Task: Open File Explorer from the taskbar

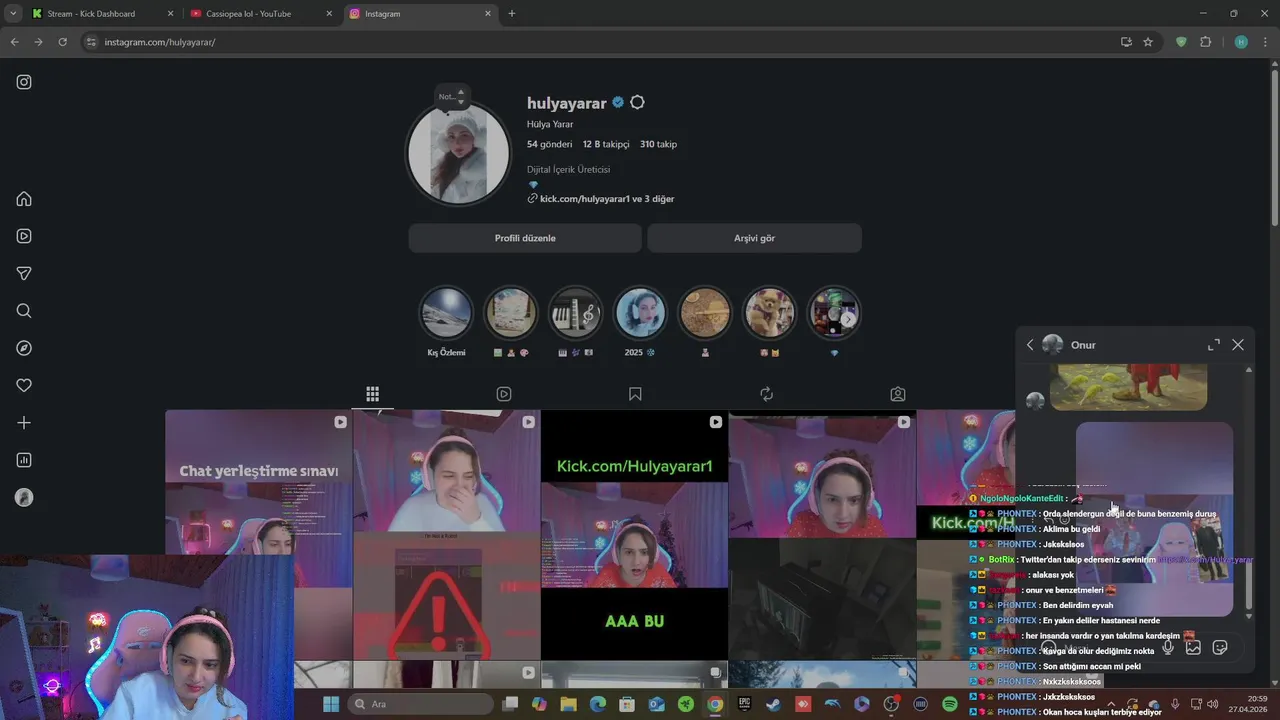Action: click(x=569, y=704)
